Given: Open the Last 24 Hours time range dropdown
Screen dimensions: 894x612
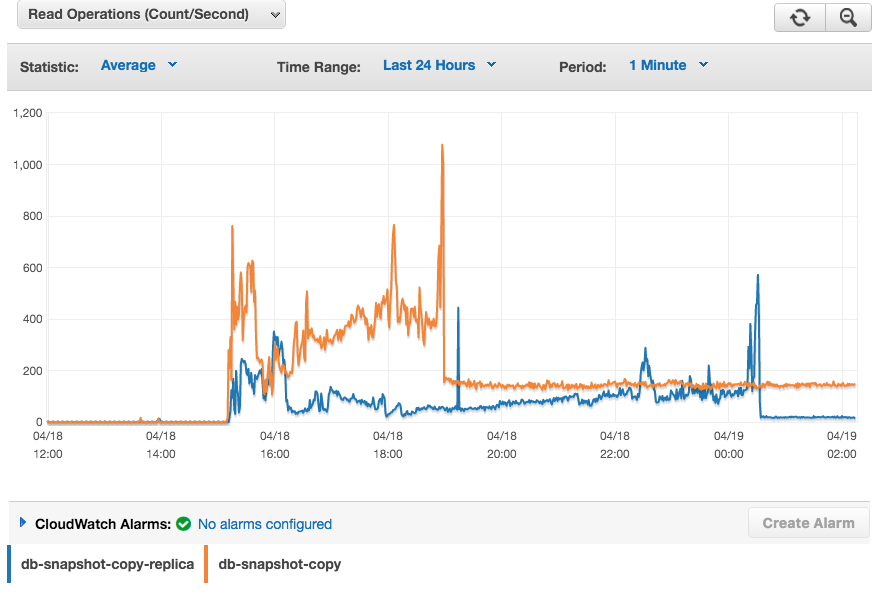Looking at the screenshot, I should tap(440, 66).
